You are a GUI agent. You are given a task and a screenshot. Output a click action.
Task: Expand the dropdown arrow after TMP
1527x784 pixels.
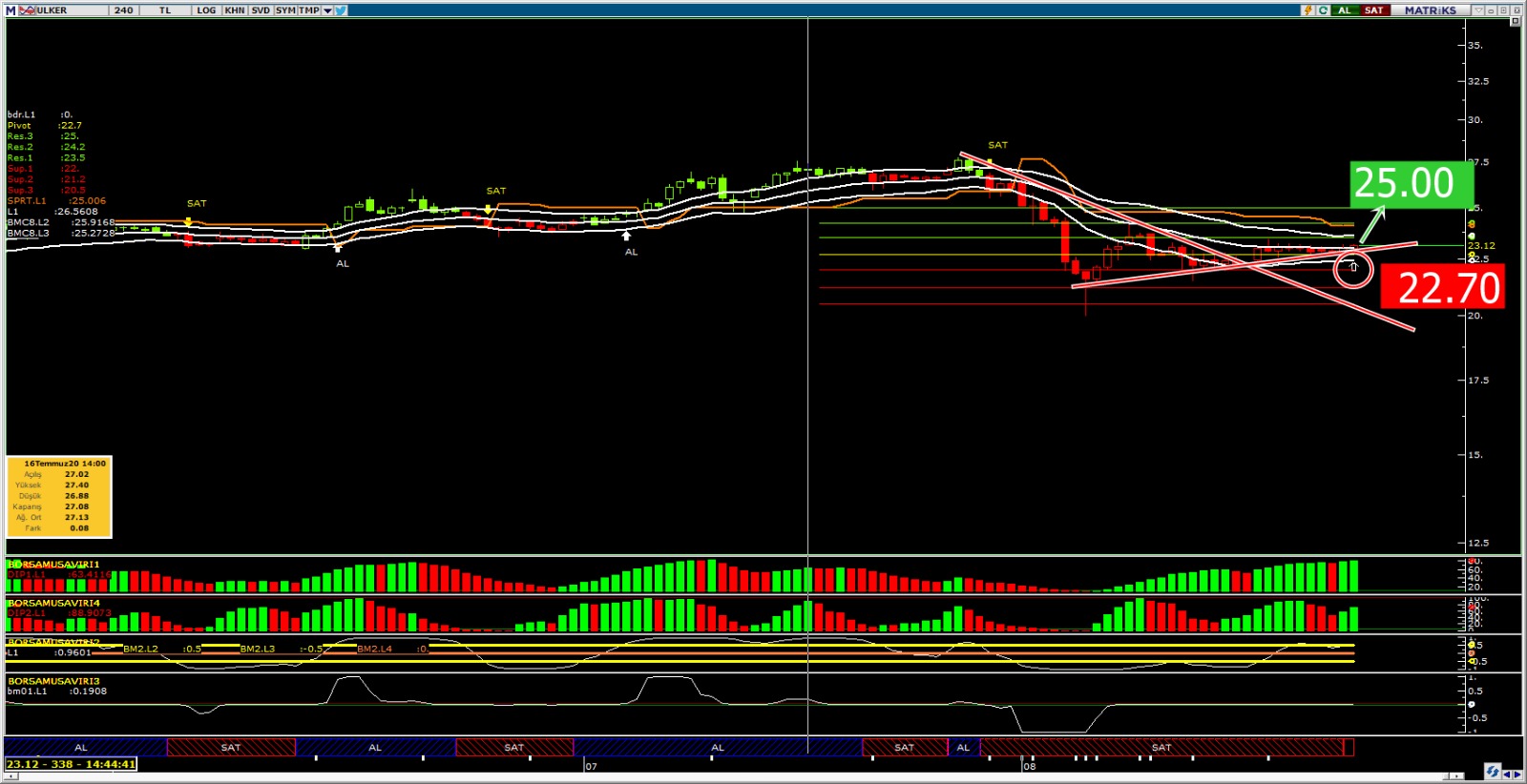coord(327,10)
